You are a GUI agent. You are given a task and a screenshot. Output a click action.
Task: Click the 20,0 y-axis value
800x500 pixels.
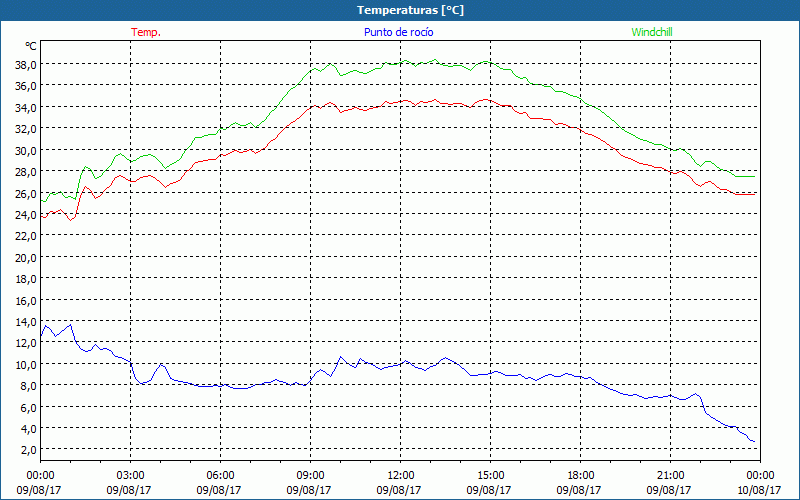tap(26, 258)
